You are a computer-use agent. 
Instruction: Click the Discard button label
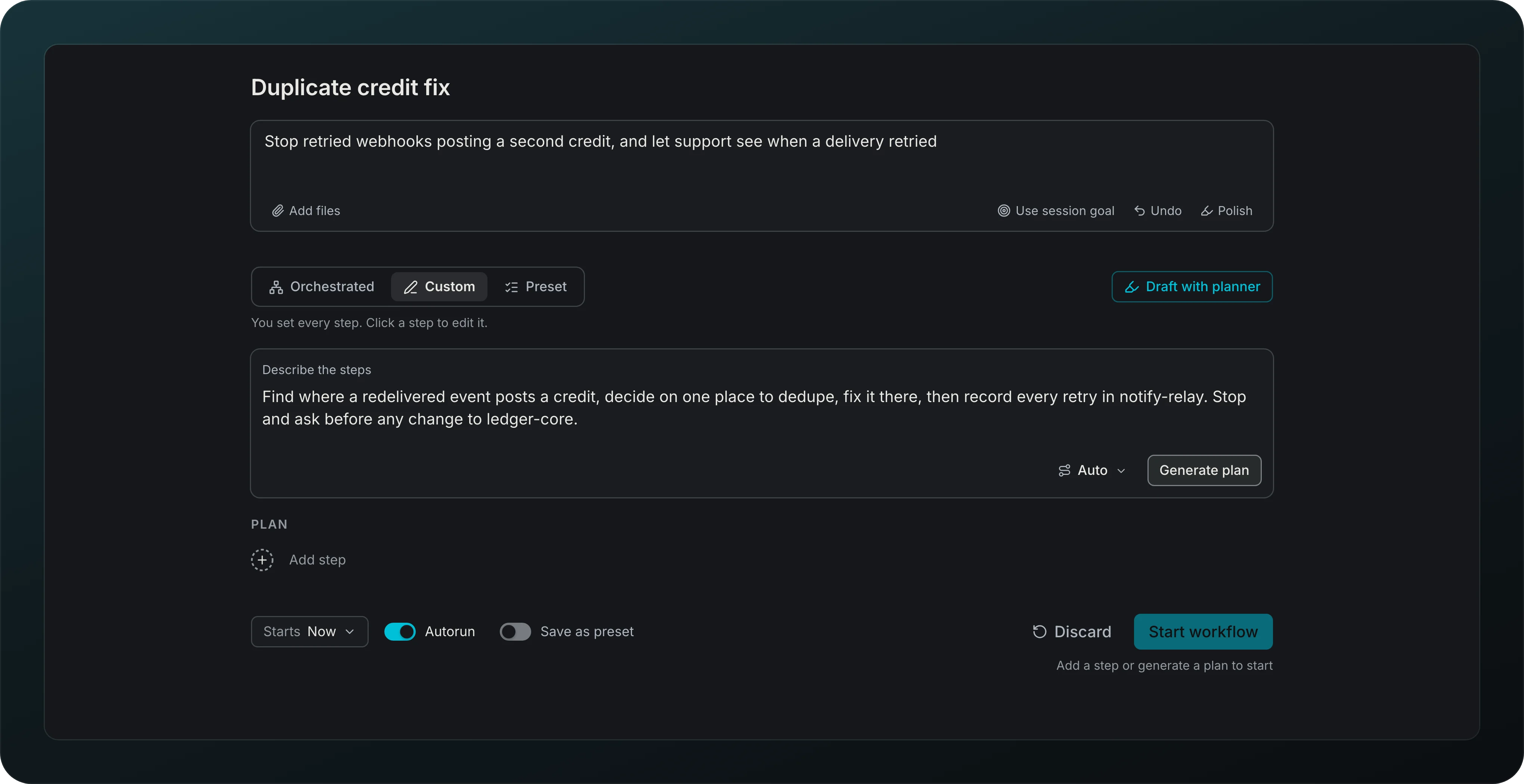pos(1082,632)
